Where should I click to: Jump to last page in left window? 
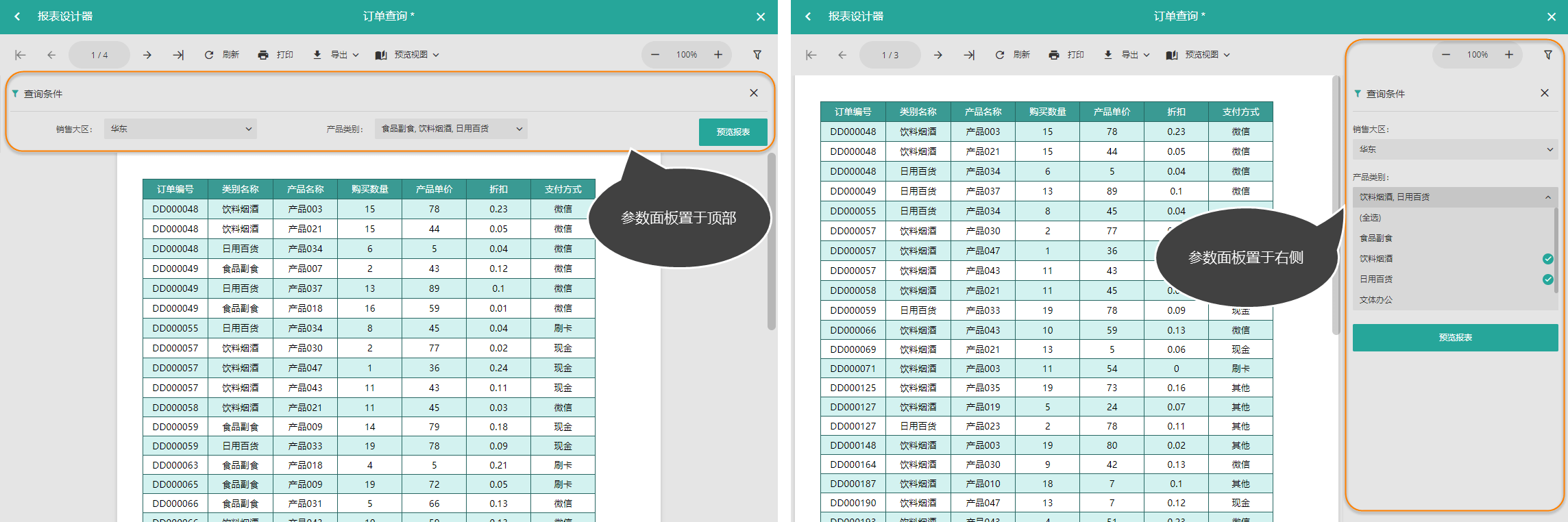178,55
